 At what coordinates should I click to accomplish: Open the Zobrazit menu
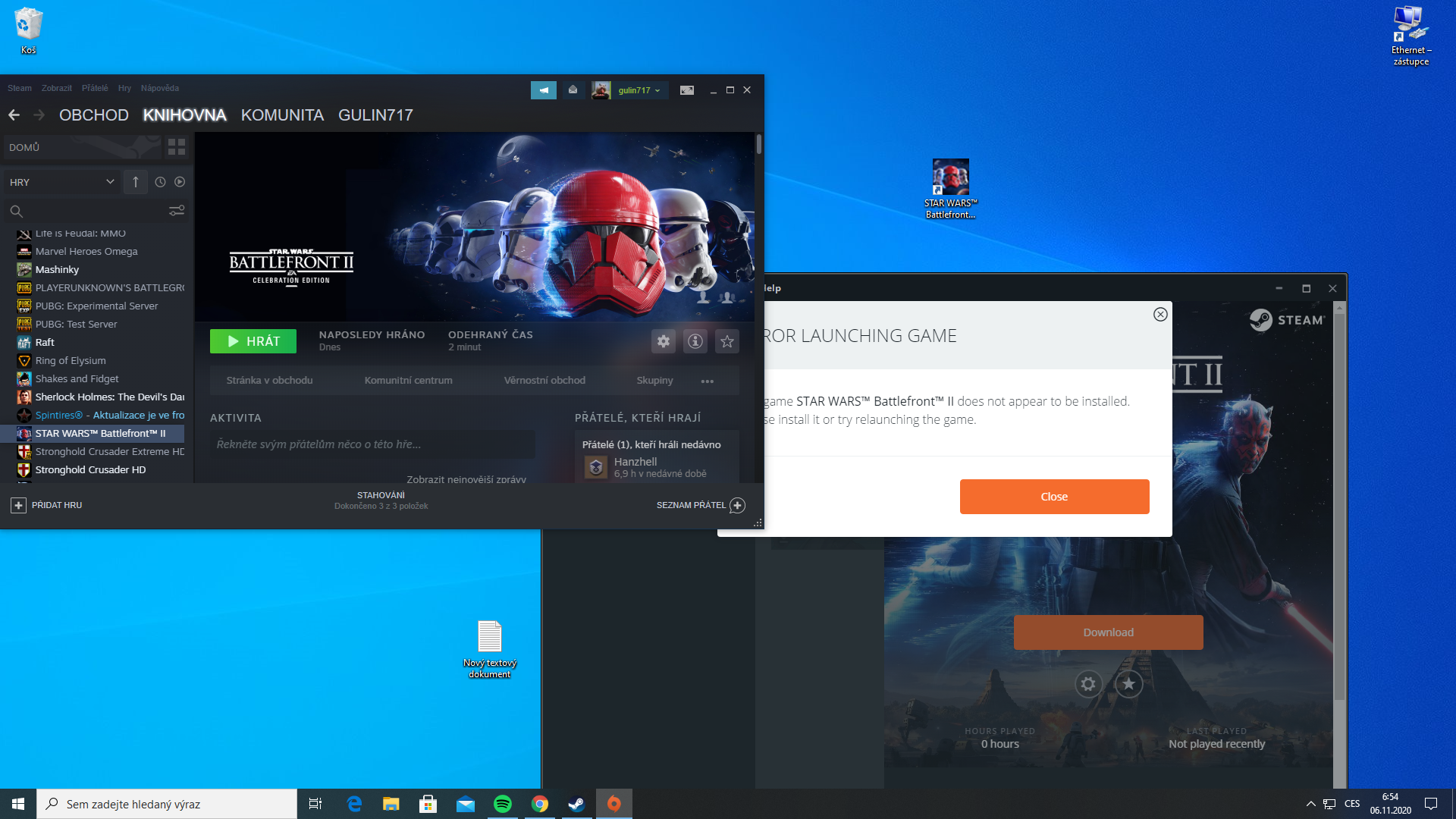57,88
